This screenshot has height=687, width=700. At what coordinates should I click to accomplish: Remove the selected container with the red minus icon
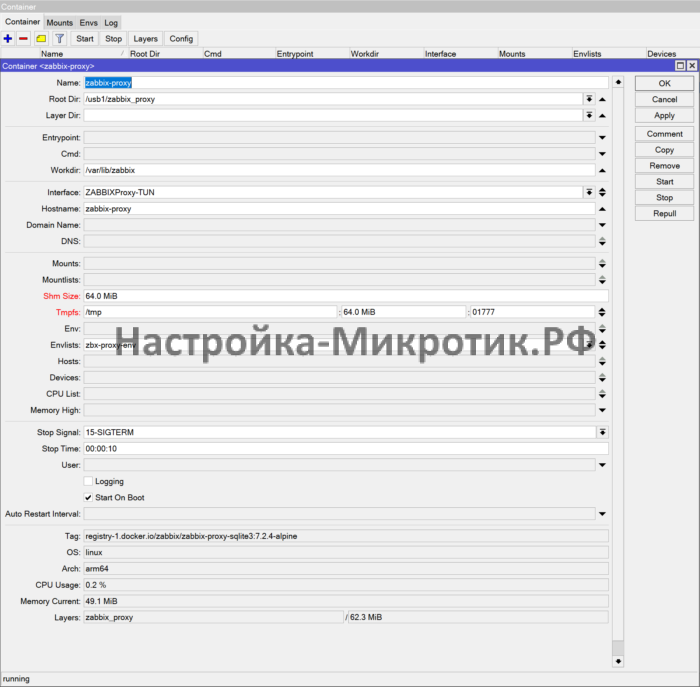point(23,39)
